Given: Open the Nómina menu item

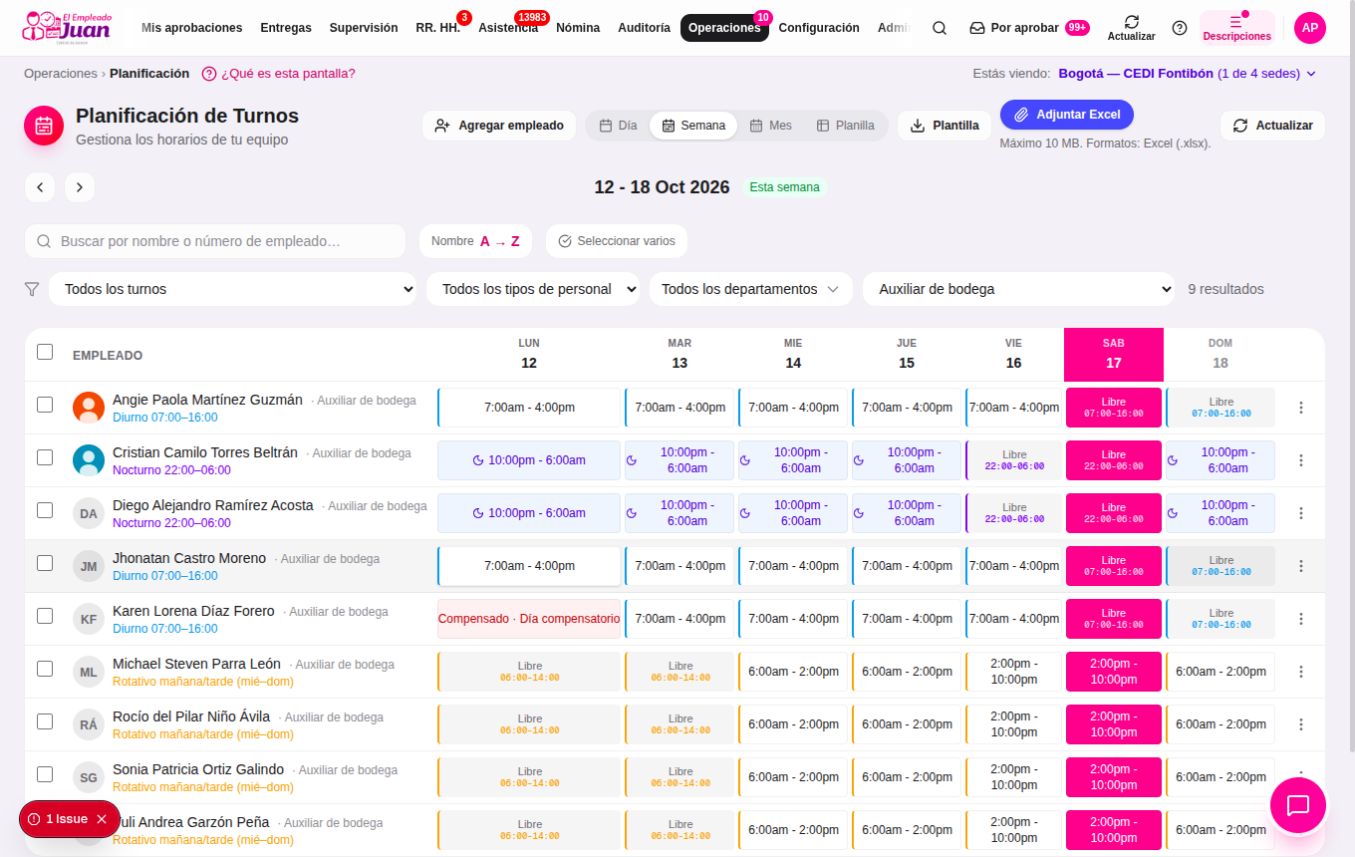Looking at the screenshot, I should pos(578,28).
